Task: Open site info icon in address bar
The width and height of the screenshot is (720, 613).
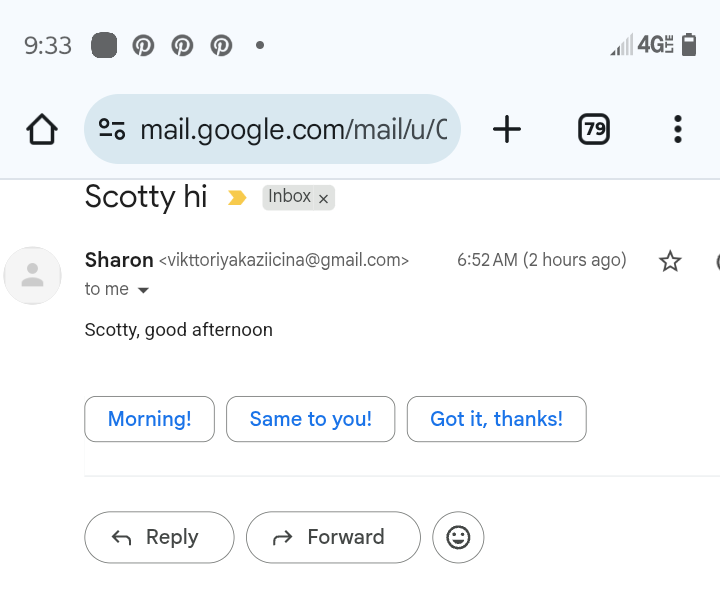Action: [x=112, y=129]
